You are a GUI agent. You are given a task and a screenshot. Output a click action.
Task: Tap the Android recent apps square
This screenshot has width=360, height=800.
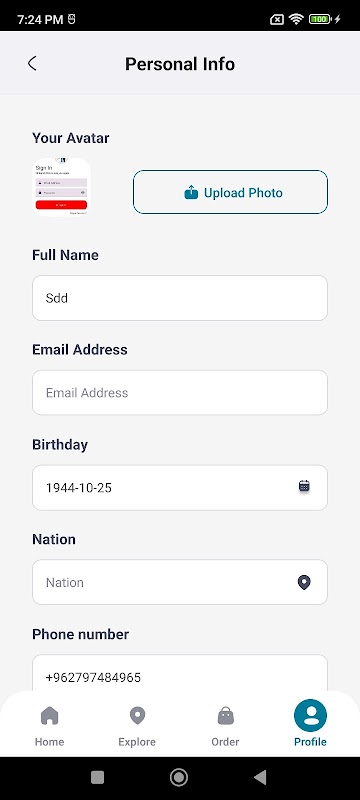tap(97, 777)
